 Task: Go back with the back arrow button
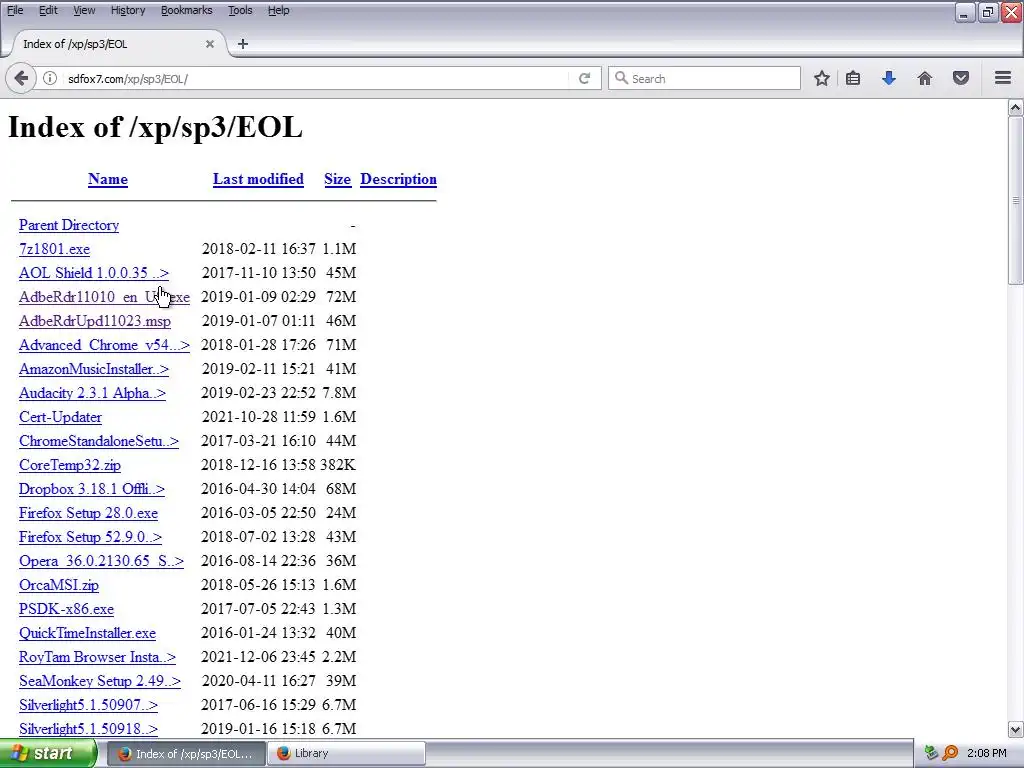coord(21,78)
